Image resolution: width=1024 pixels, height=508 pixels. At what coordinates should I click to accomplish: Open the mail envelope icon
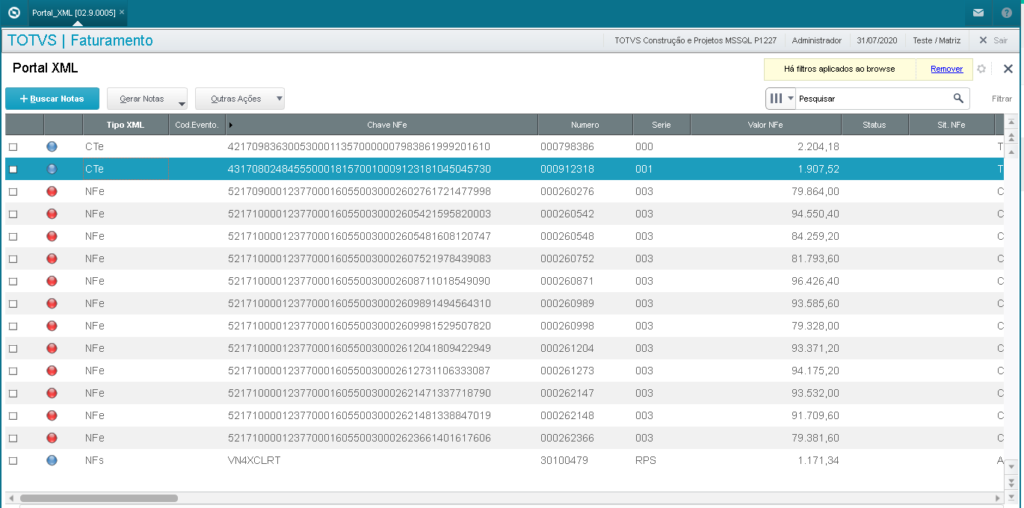[978, 13]
